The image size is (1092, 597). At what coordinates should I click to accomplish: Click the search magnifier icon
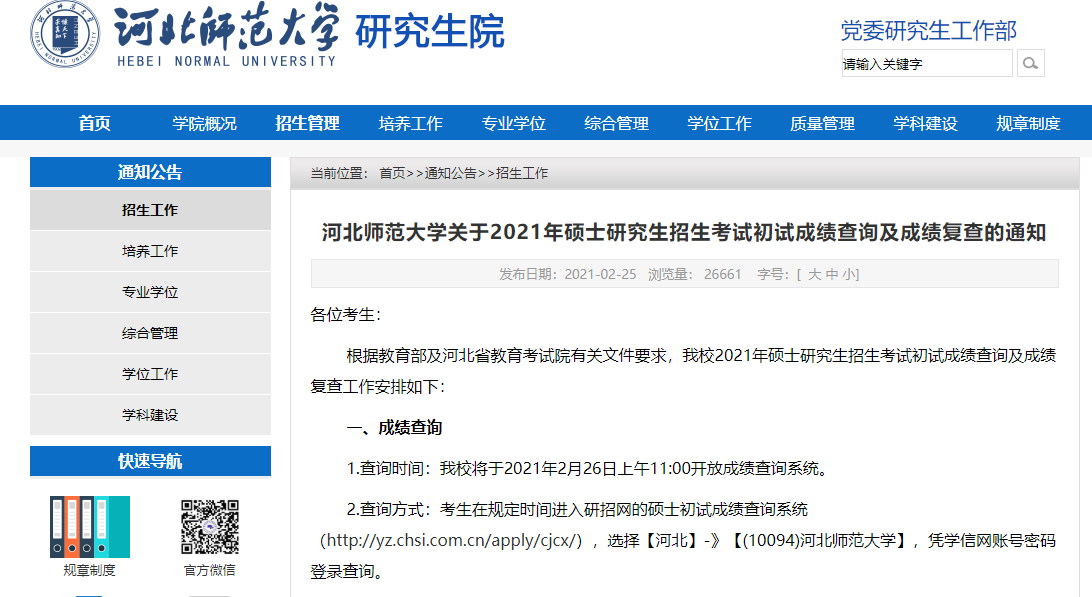tap(1031, 64)
